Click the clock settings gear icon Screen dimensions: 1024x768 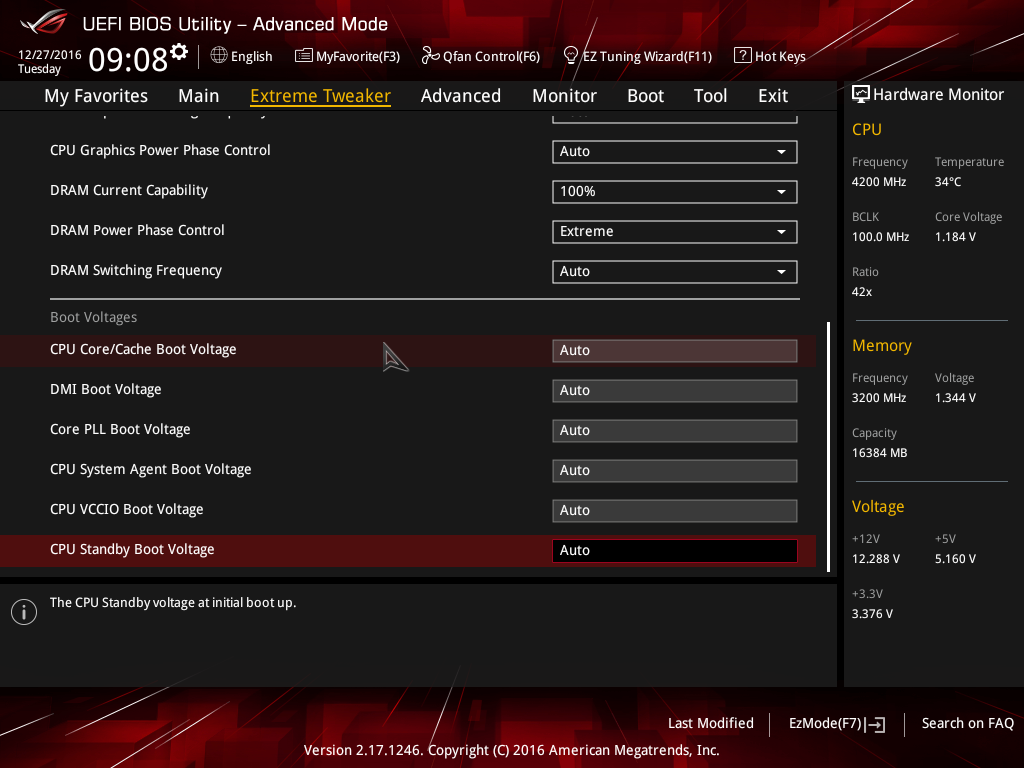coord(180,52)
